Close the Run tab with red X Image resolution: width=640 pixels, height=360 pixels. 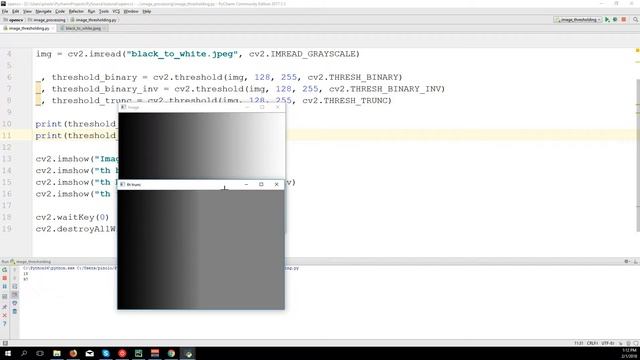pos(4,316)
